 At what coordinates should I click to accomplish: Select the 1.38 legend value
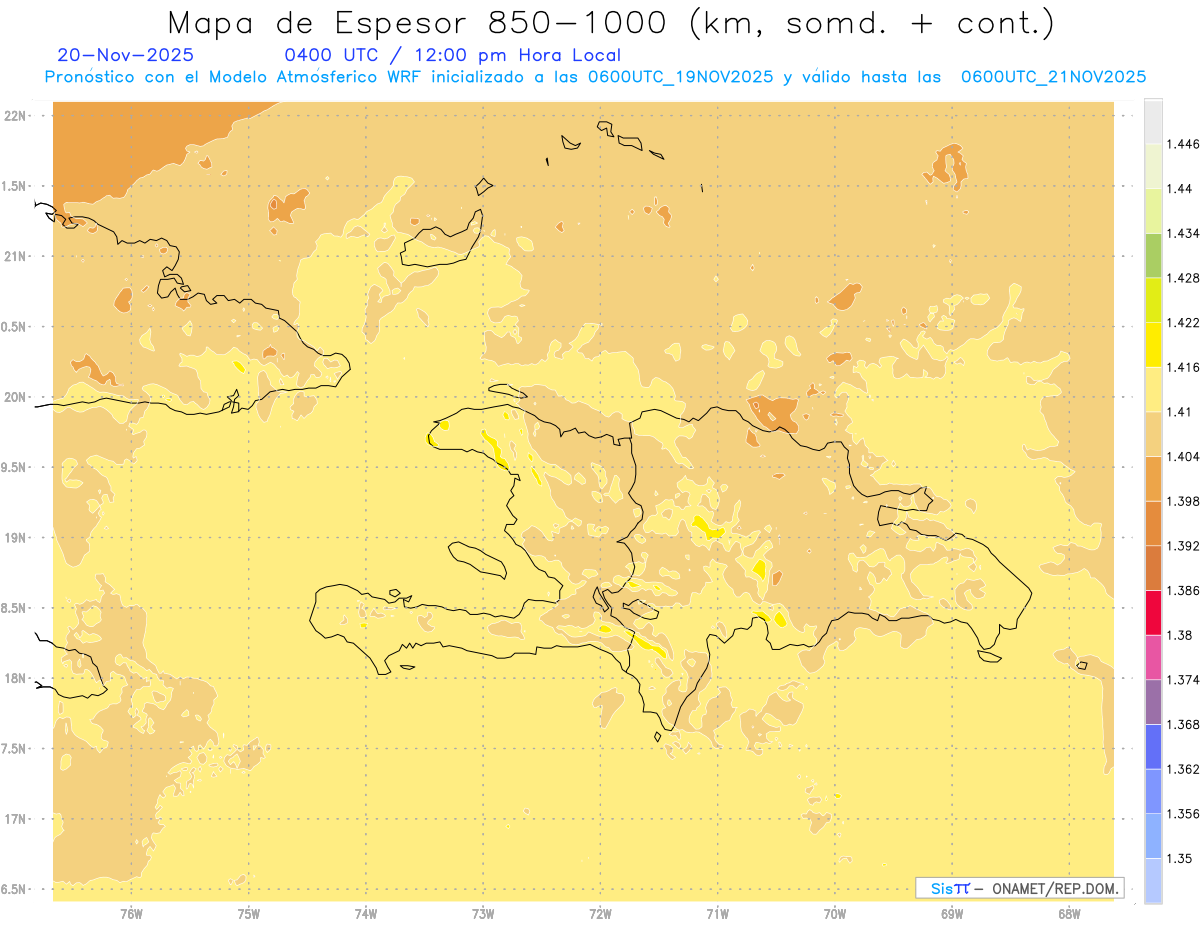tap(1179, 635)
